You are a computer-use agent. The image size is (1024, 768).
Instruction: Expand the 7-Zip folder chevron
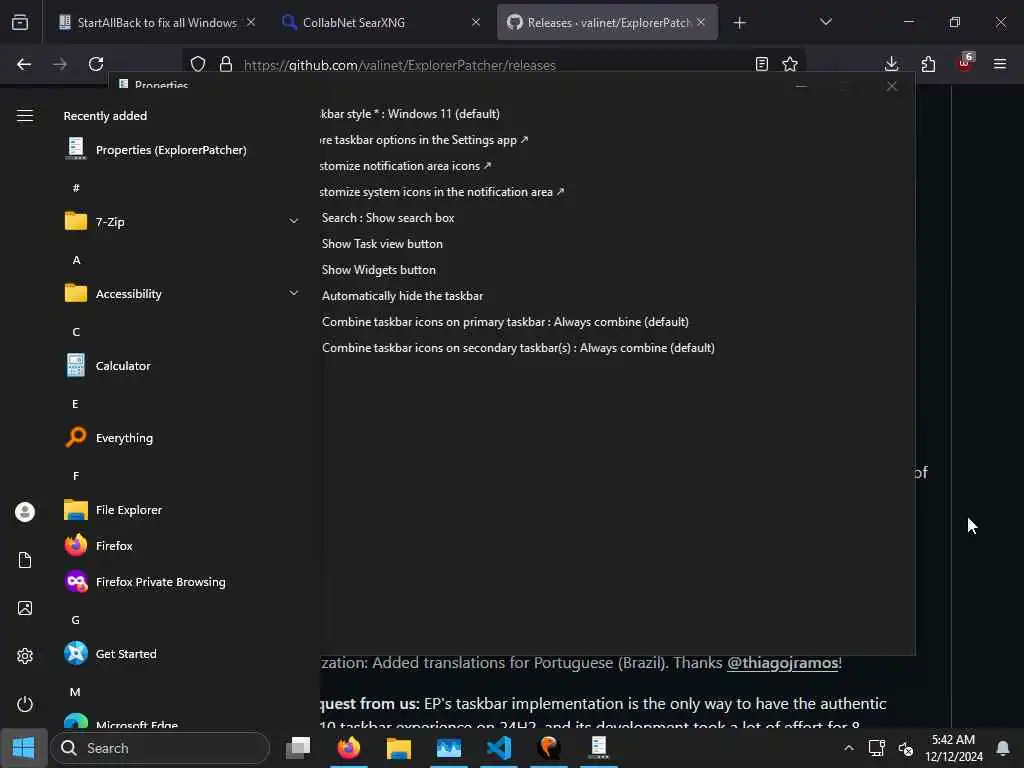(x=294, y=221)
